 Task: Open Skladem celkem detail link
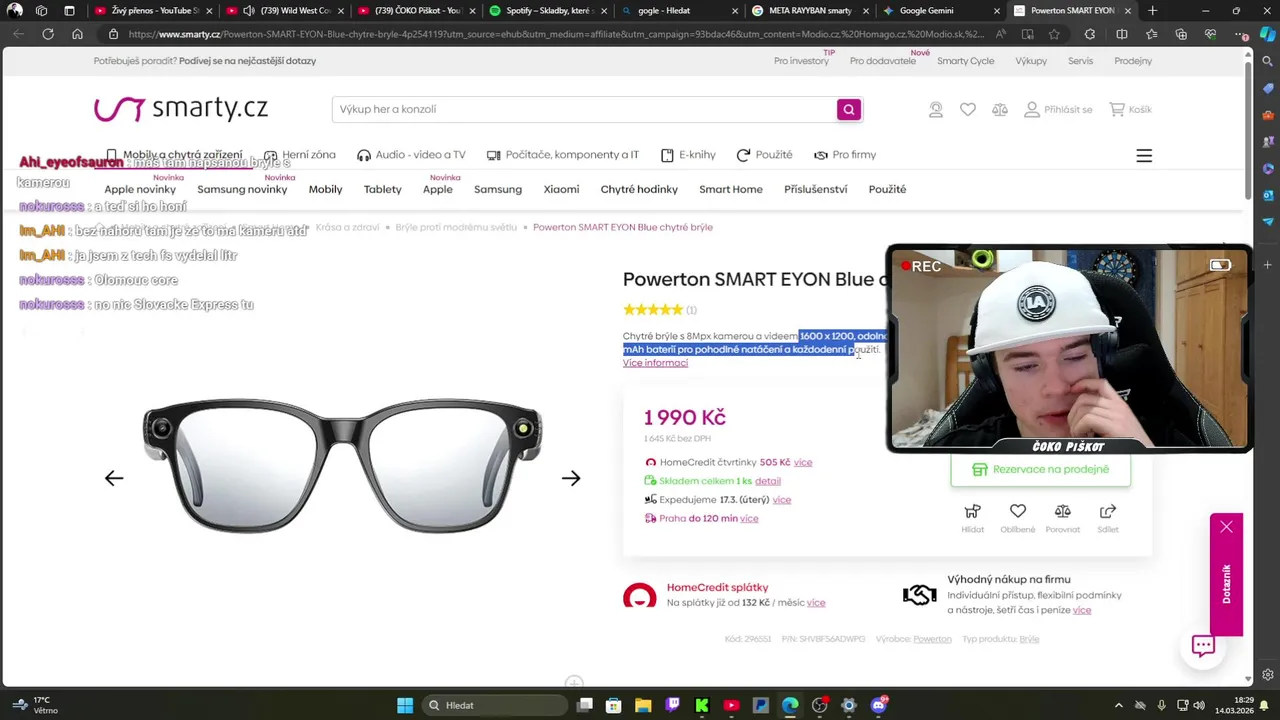click(768, 481)
